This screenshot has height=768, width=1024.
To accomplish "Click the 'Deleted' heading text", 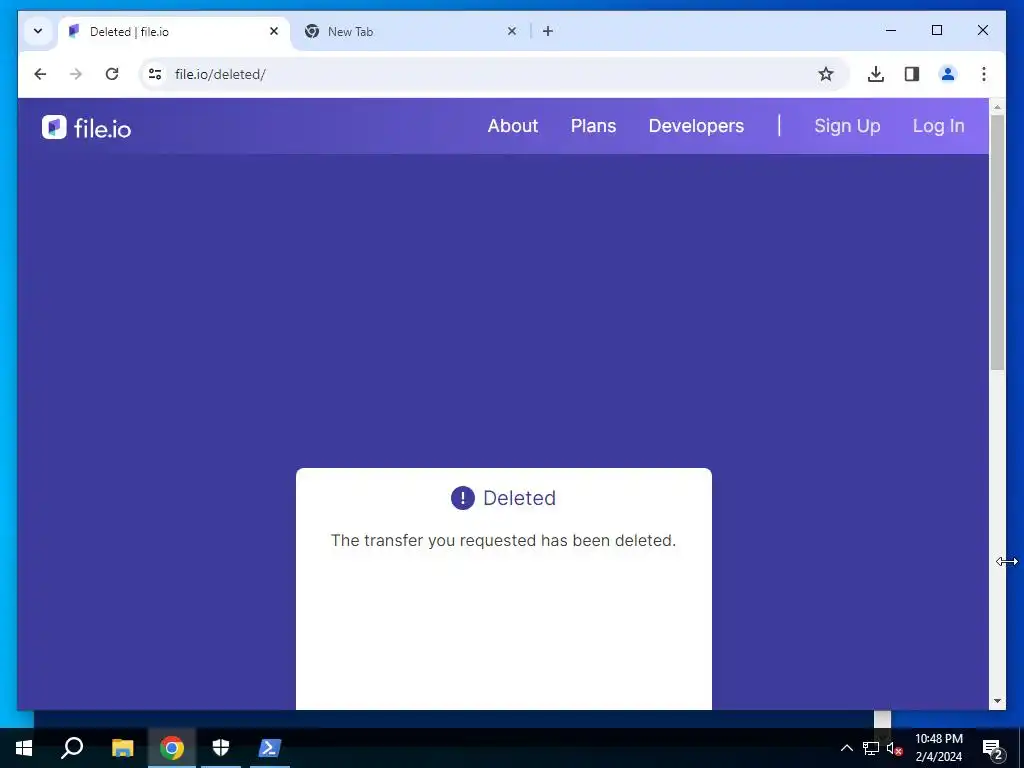I will pyautogui.click(x=519, y=498).
